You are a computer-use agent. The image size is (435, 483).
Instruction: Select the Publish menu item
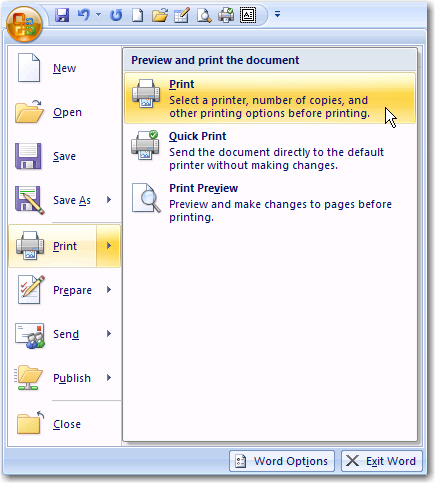64,378
